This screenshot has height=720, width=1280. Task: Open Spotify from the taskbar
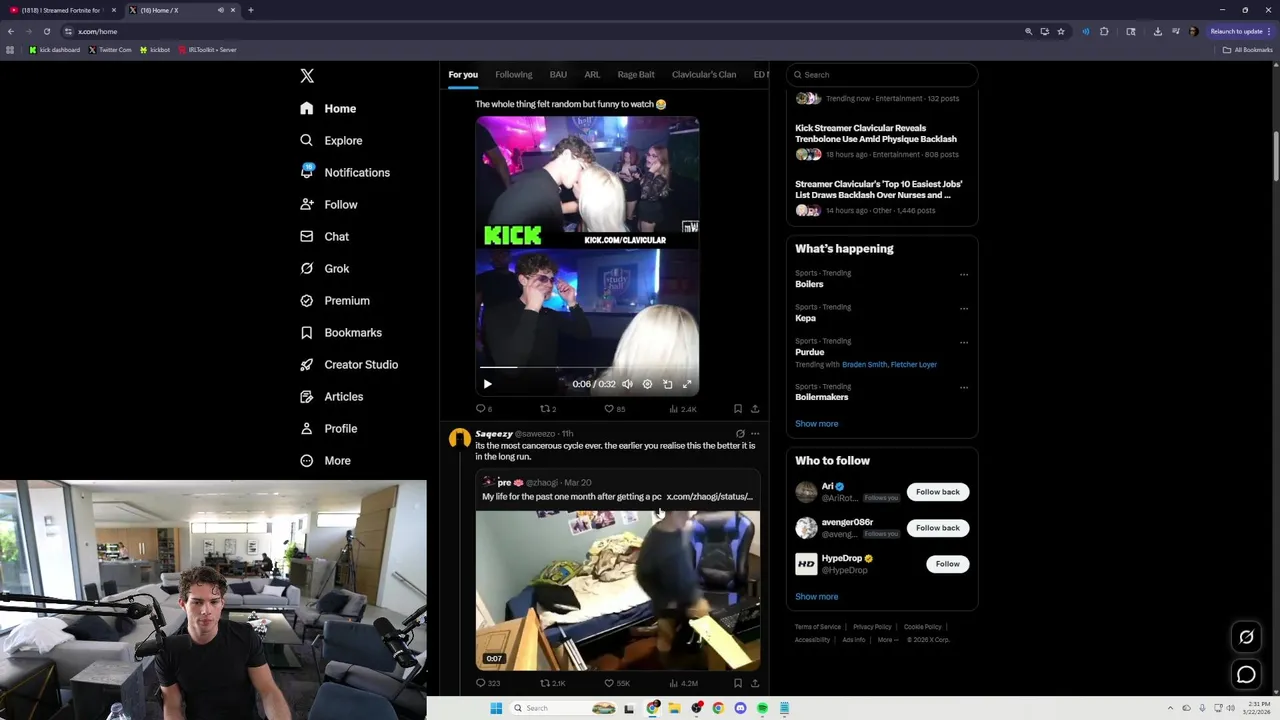[762, 708]
